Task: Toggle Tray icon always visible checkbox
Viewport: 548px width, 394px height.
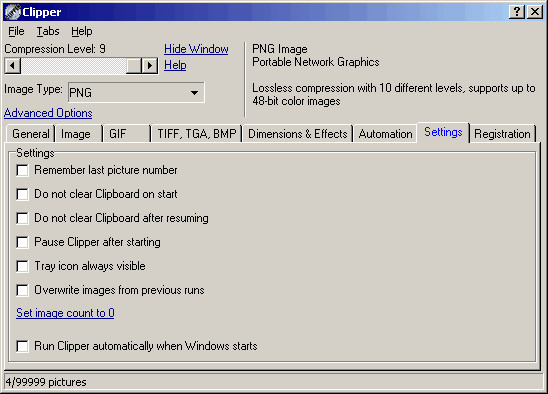Action: pos(22,267)
